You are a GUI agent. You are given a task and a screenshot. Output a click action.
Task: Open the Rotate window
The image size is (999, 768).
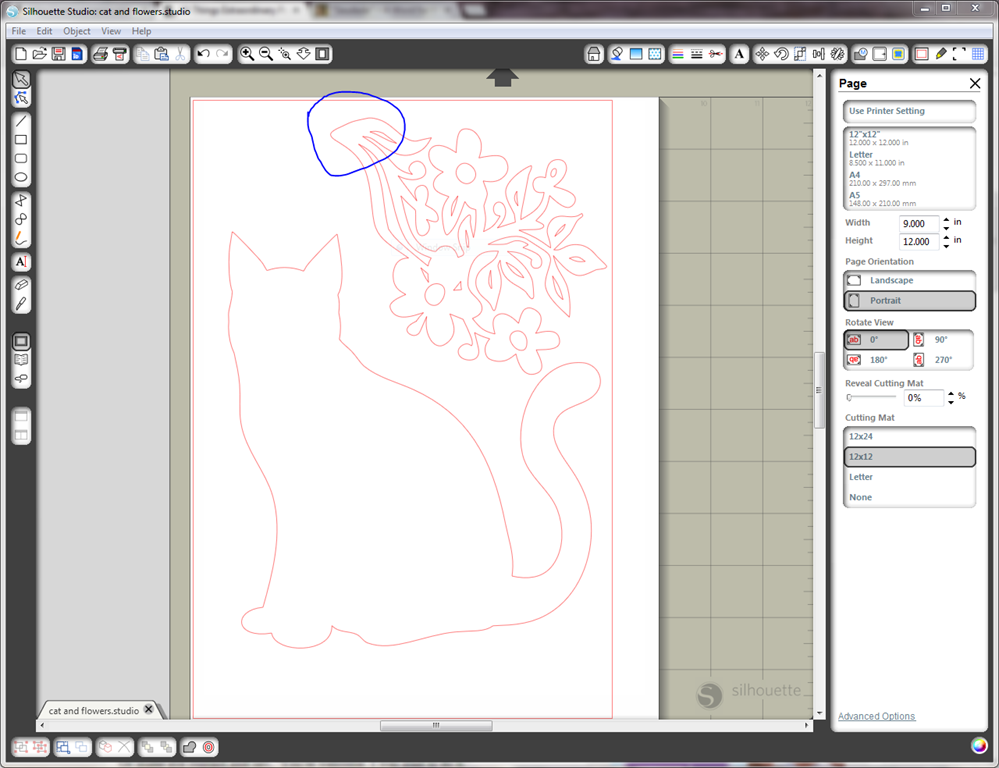(781, 54)
